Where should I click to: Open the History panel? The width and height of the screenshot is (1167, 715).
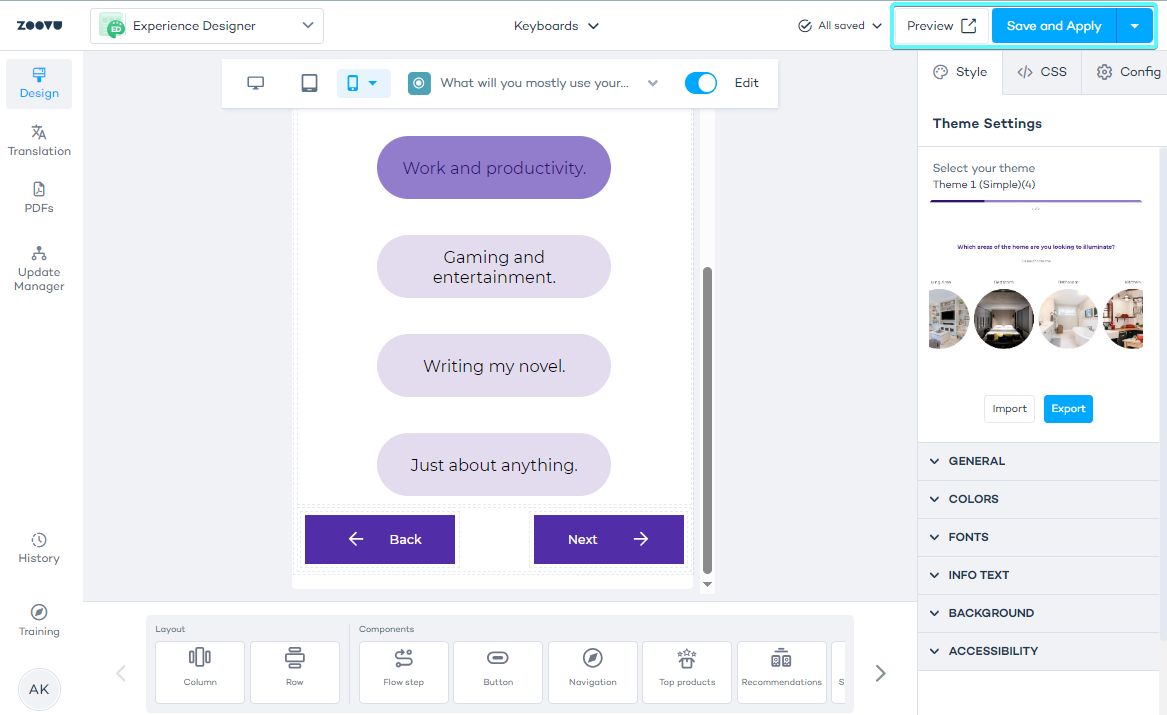pos(39,548)
